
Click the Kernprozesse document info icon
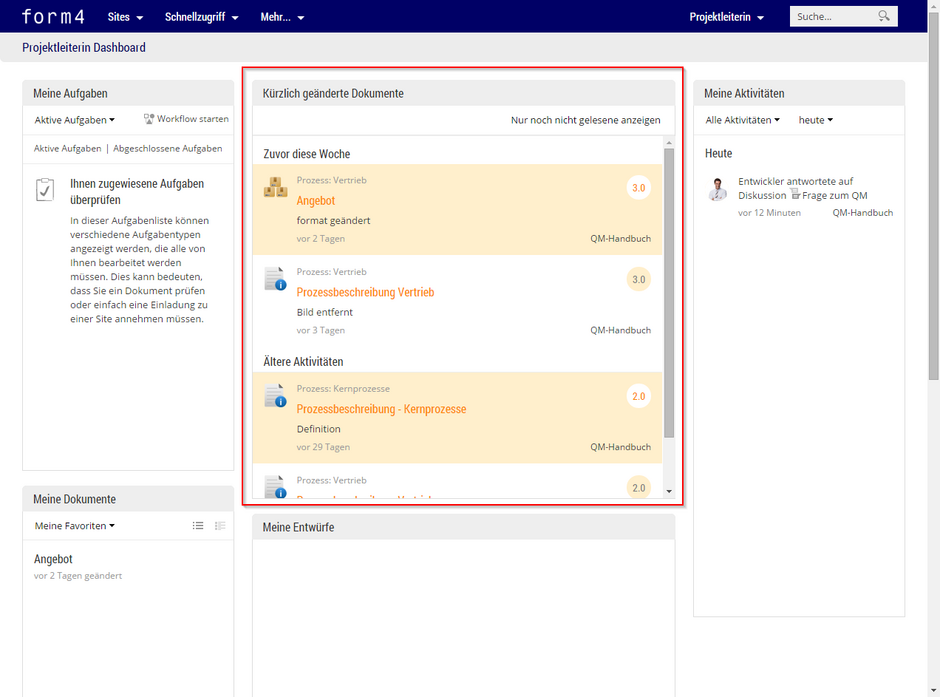(x=275, y=396)
